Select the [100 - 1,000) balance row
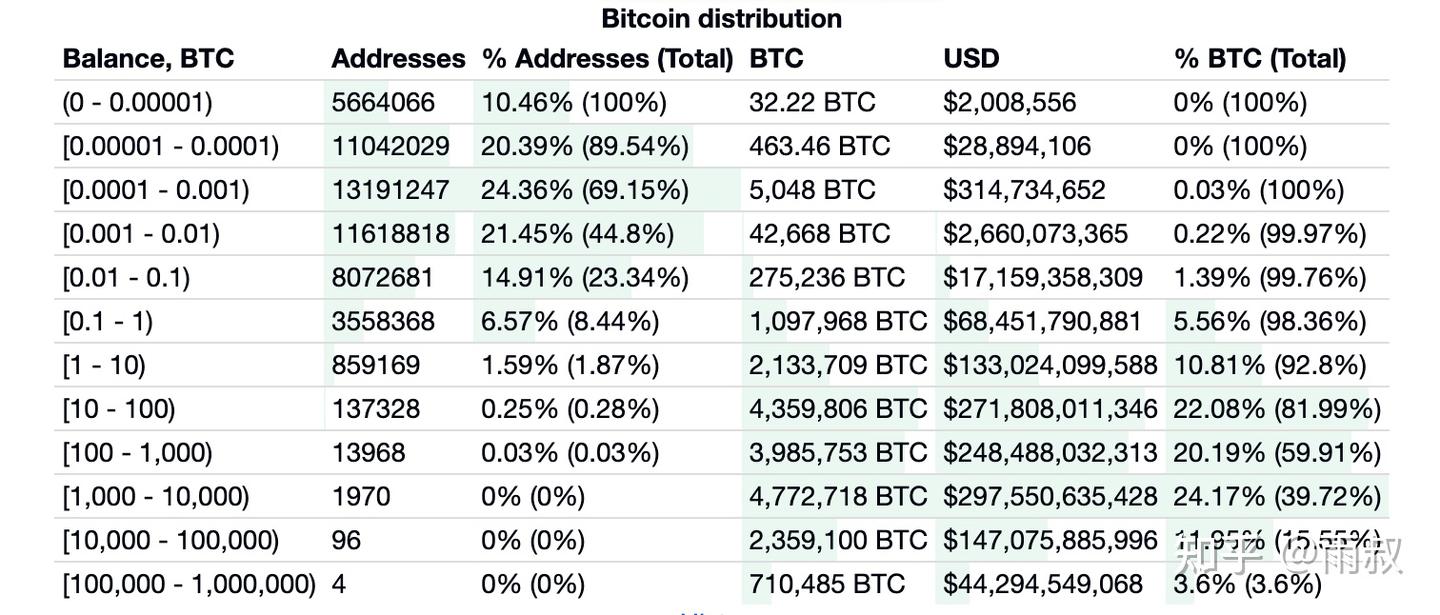 tap(138, 453)
